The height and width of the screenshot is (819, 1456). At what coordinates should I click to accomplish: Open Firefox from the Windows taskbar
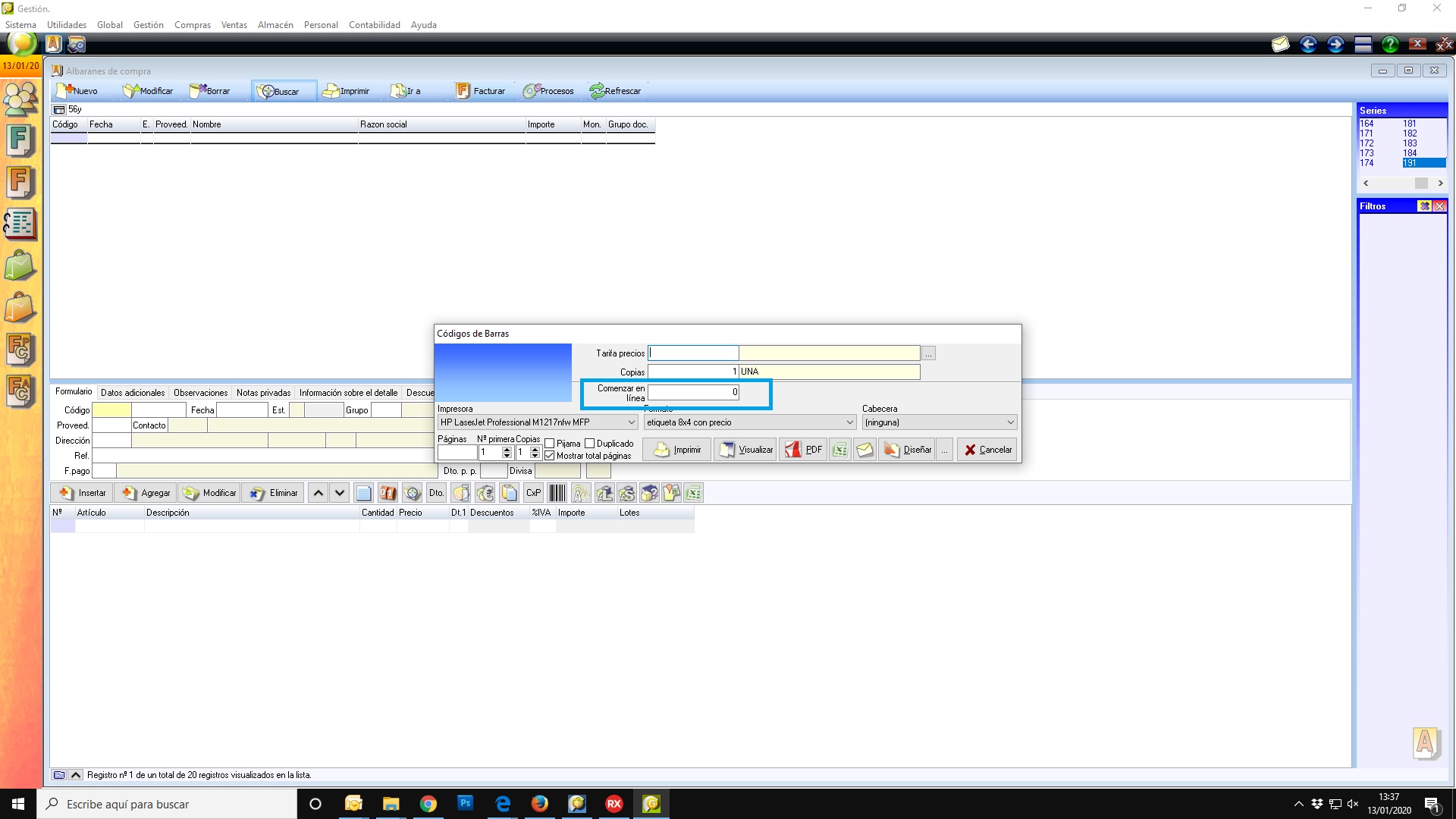click(540, 804)
